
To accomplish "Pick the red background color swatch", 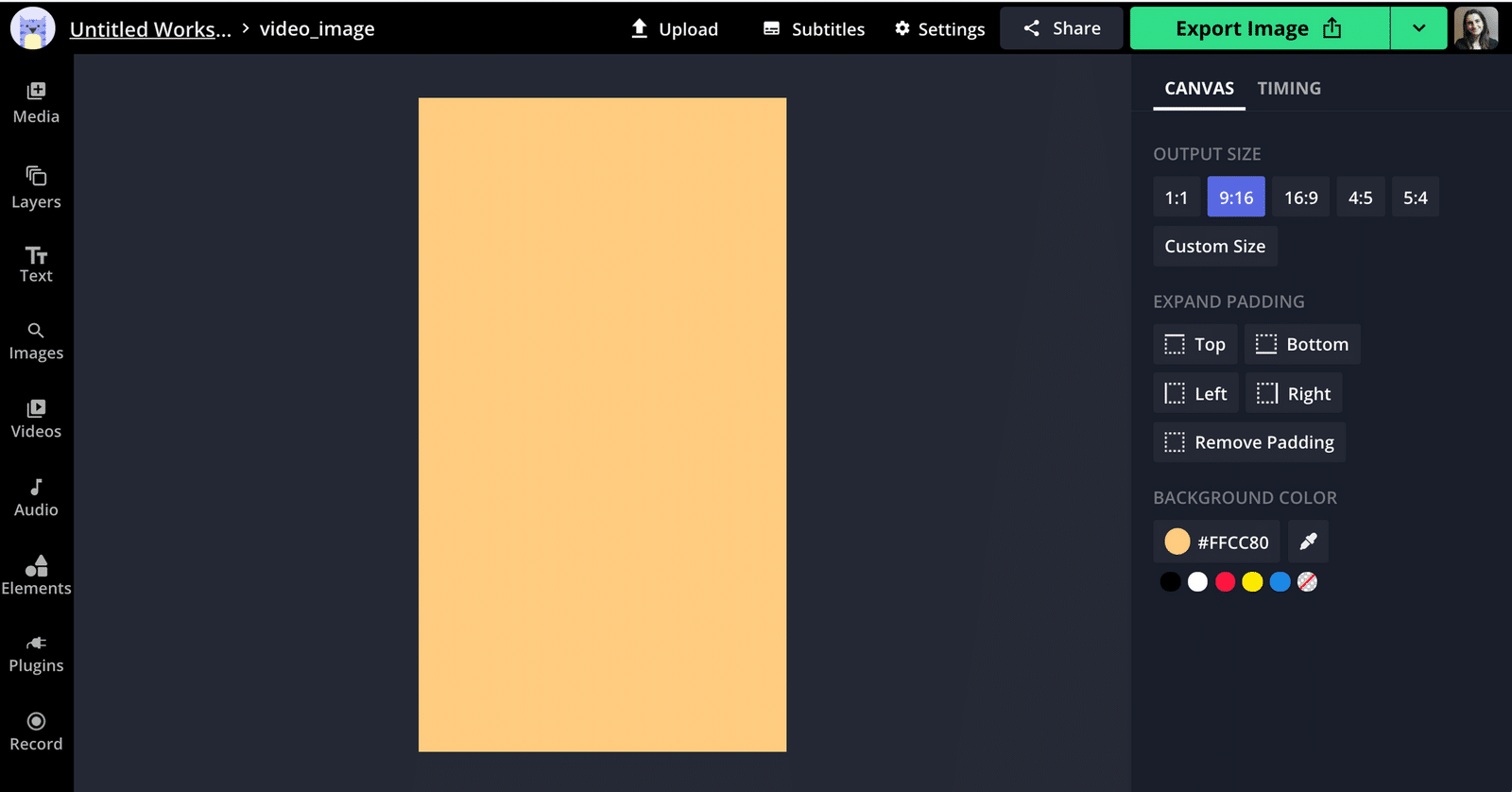I will 1225,582.
